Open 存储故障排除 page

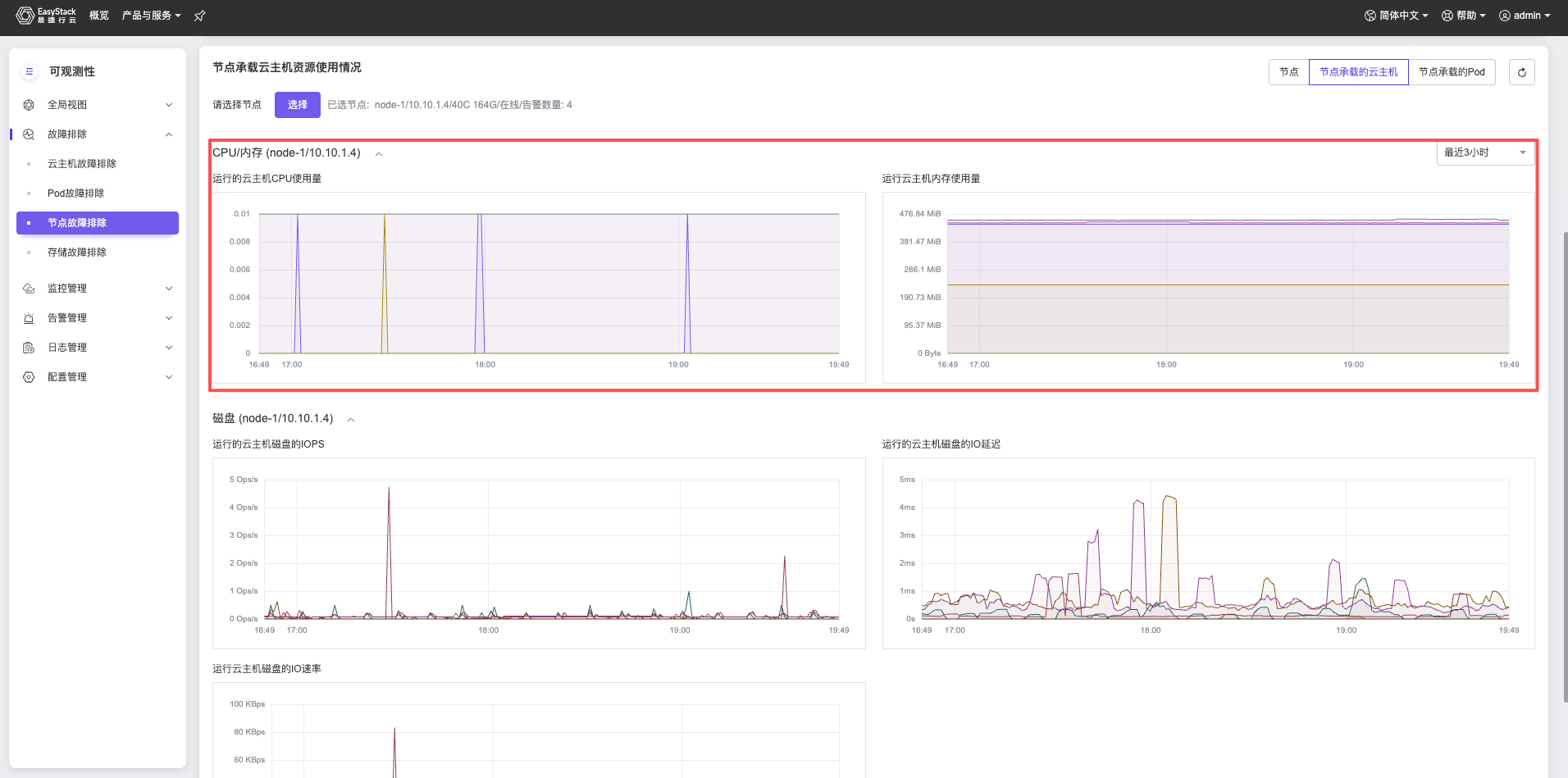pos(77,253)
